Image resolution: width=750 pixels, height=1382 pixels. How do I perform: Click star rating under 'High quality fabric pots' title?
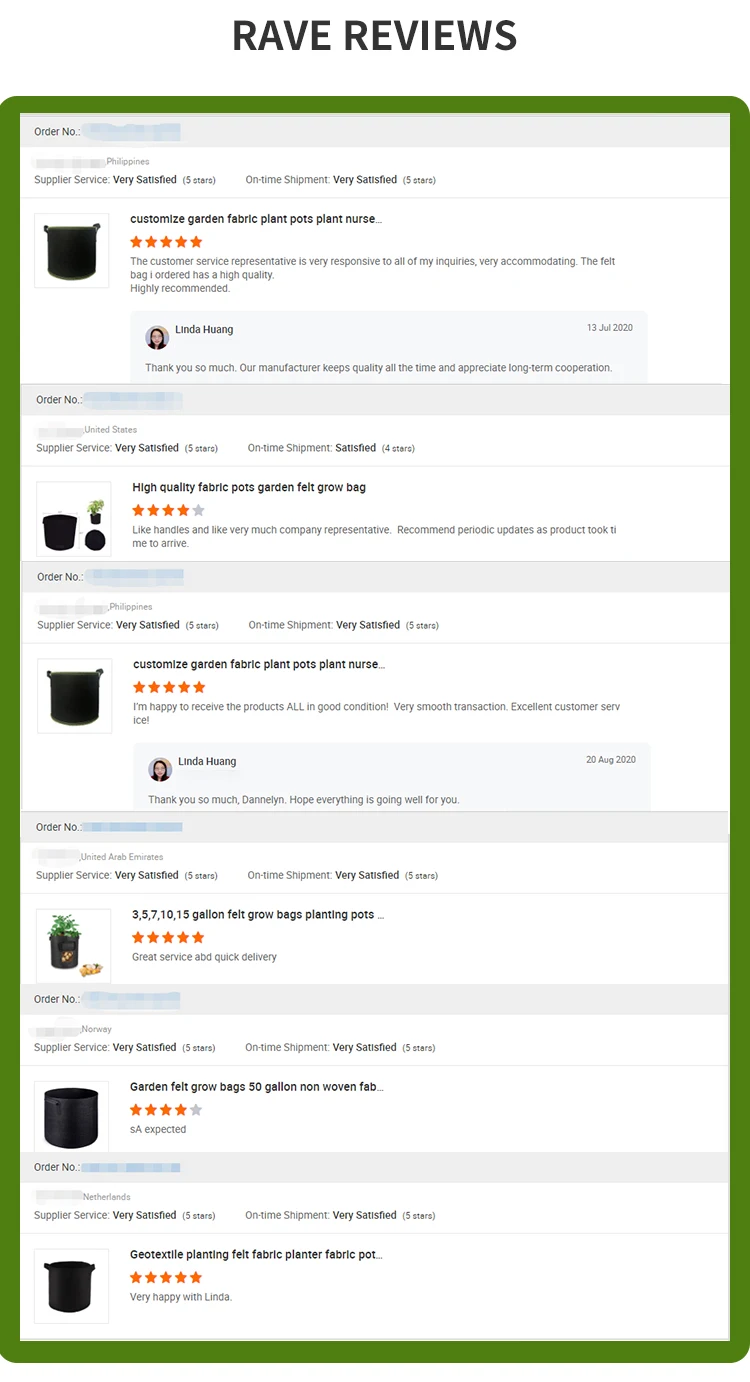click(x=168, y=510)
